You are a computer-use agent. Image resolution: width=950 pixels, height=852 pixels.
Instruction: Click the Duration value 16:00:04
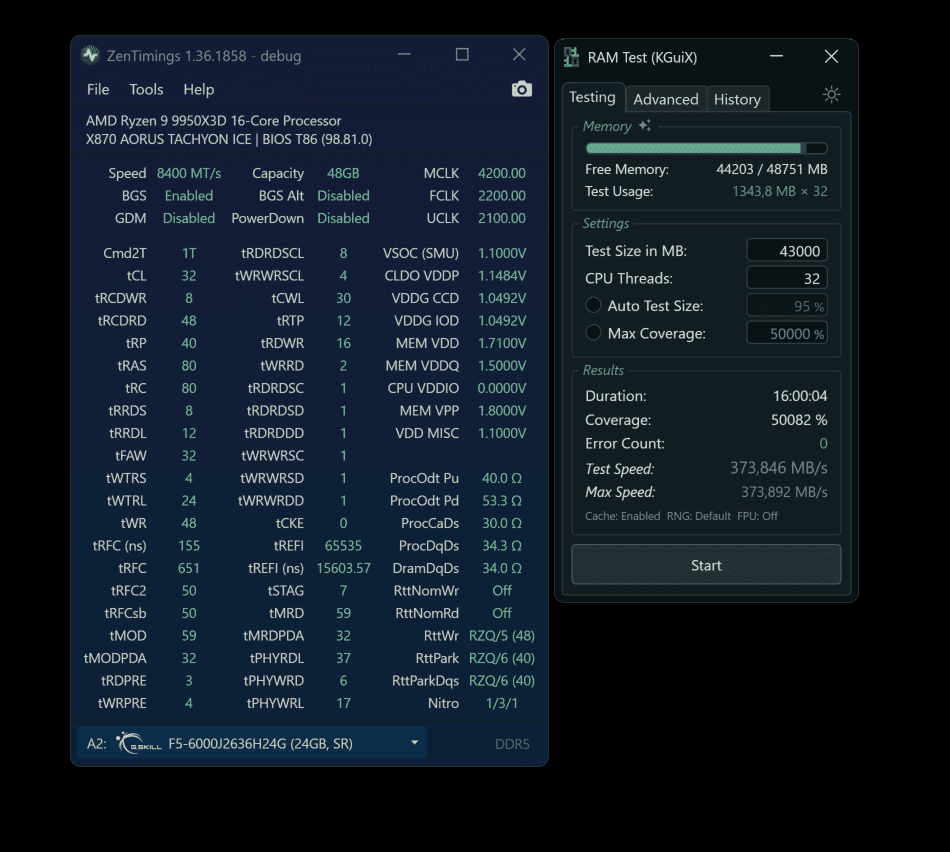(800, 396)
